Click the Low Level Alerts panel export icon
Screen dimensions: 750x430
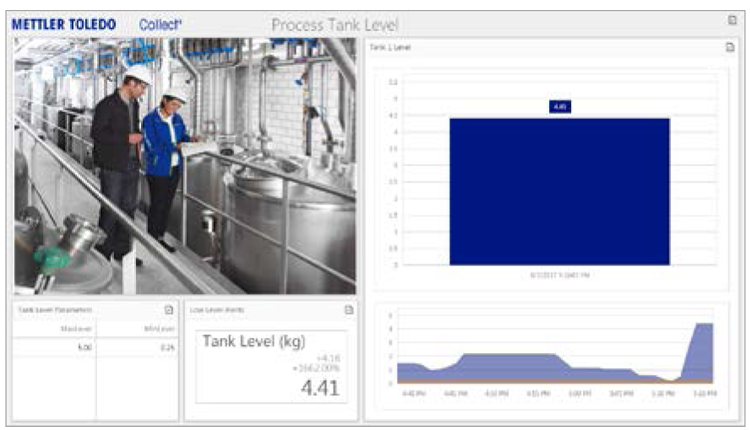coord(348,309)
